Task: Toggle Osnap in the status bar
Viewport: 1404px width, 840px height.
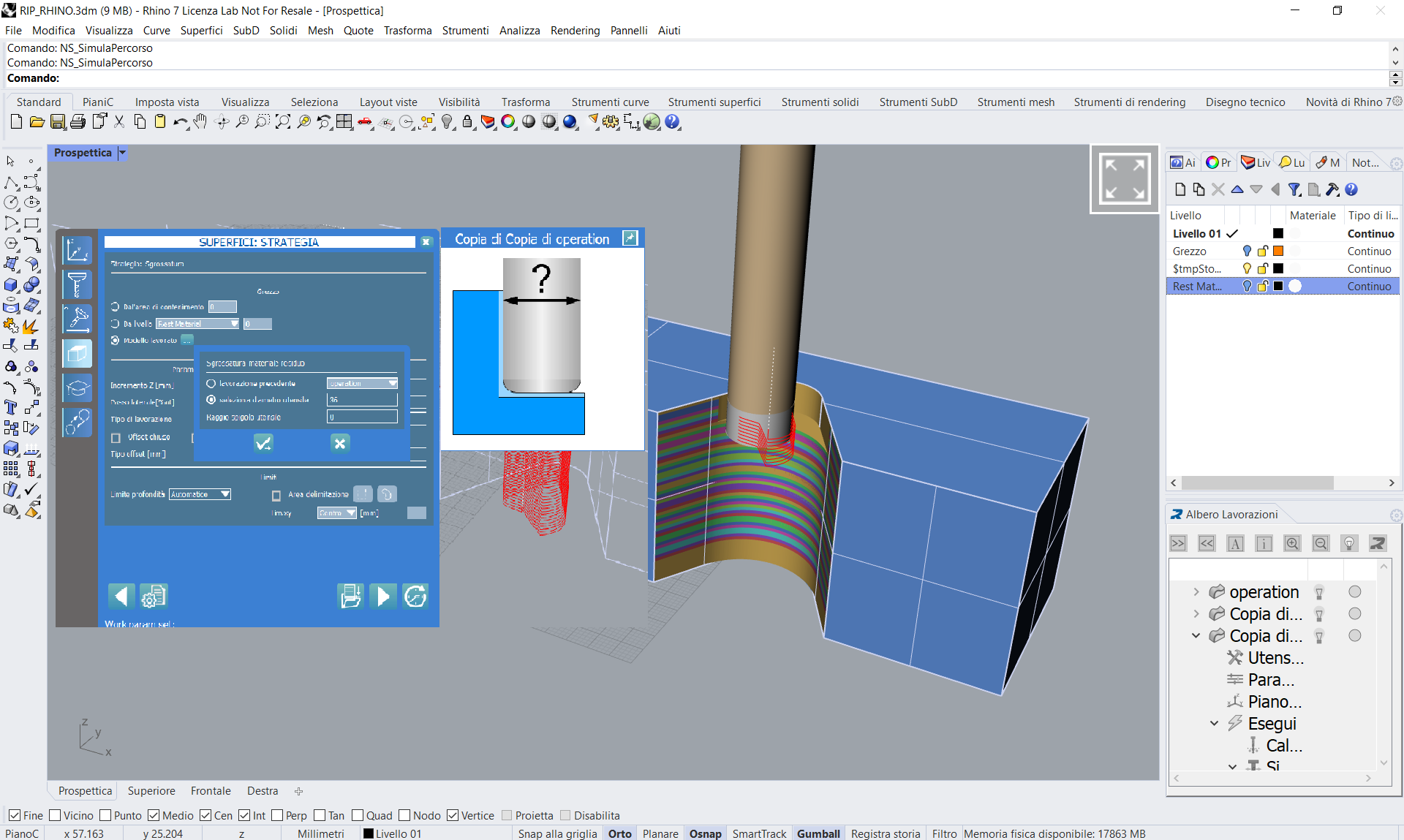Action: pyautogui.click(x=705, y=833)
